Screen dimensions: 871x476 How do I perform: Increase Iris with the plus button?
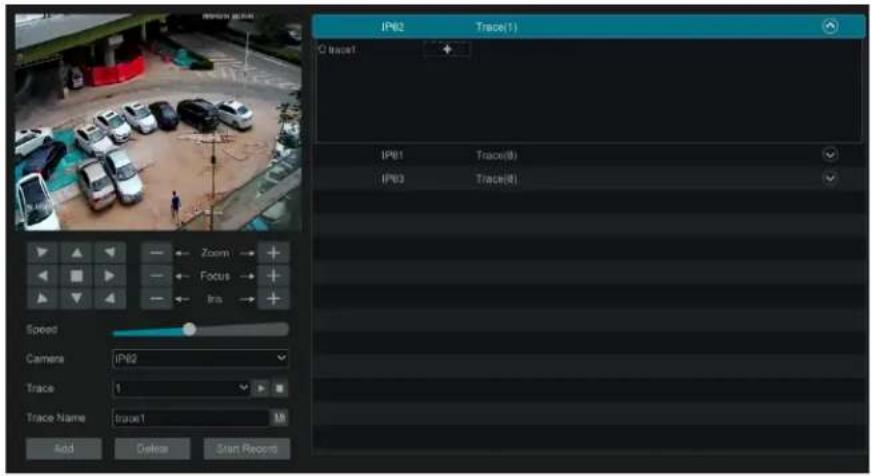coord(273,299)
